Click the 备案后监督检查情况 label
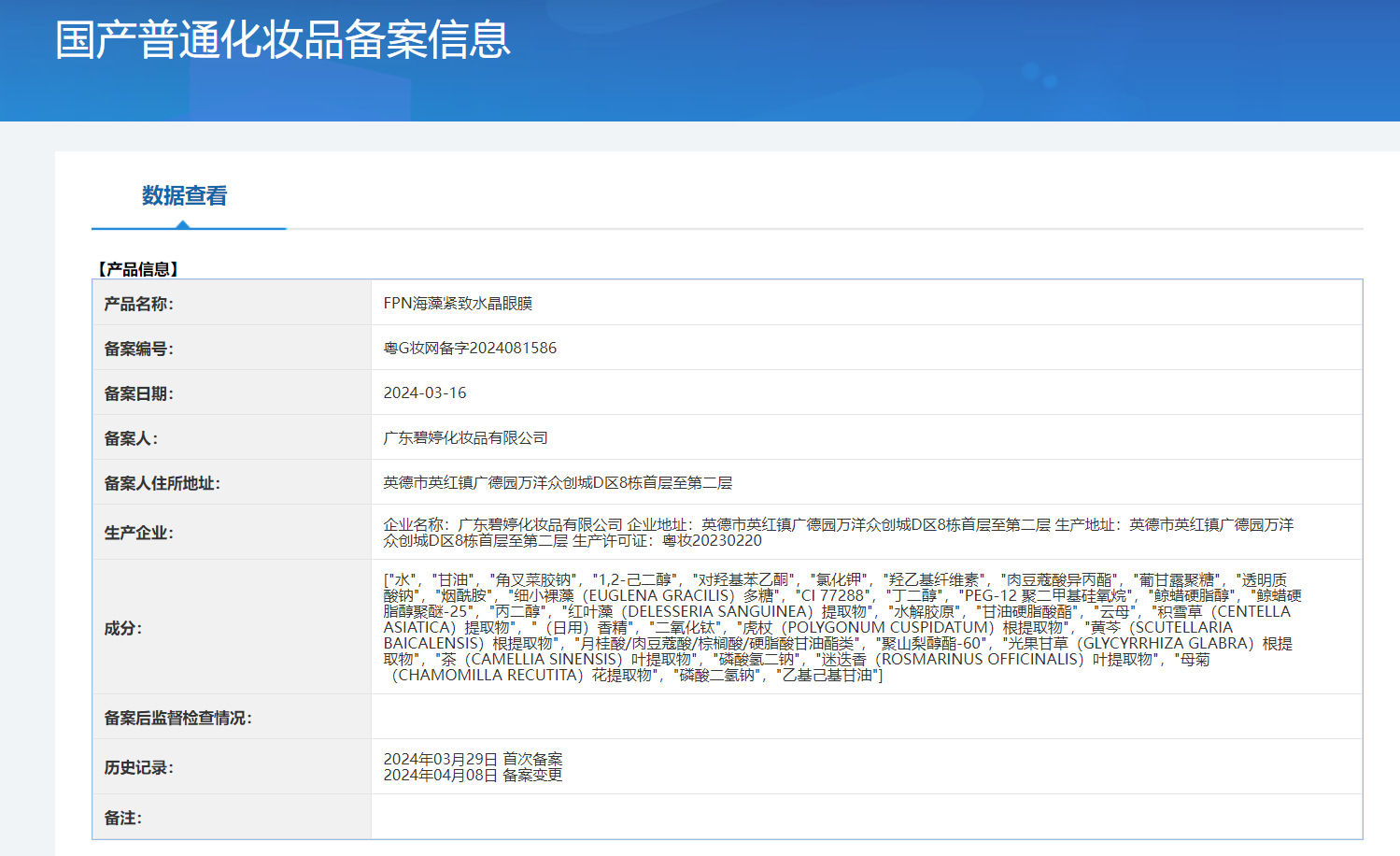This screenshot has width=1400, height=856. pos(177,718)
